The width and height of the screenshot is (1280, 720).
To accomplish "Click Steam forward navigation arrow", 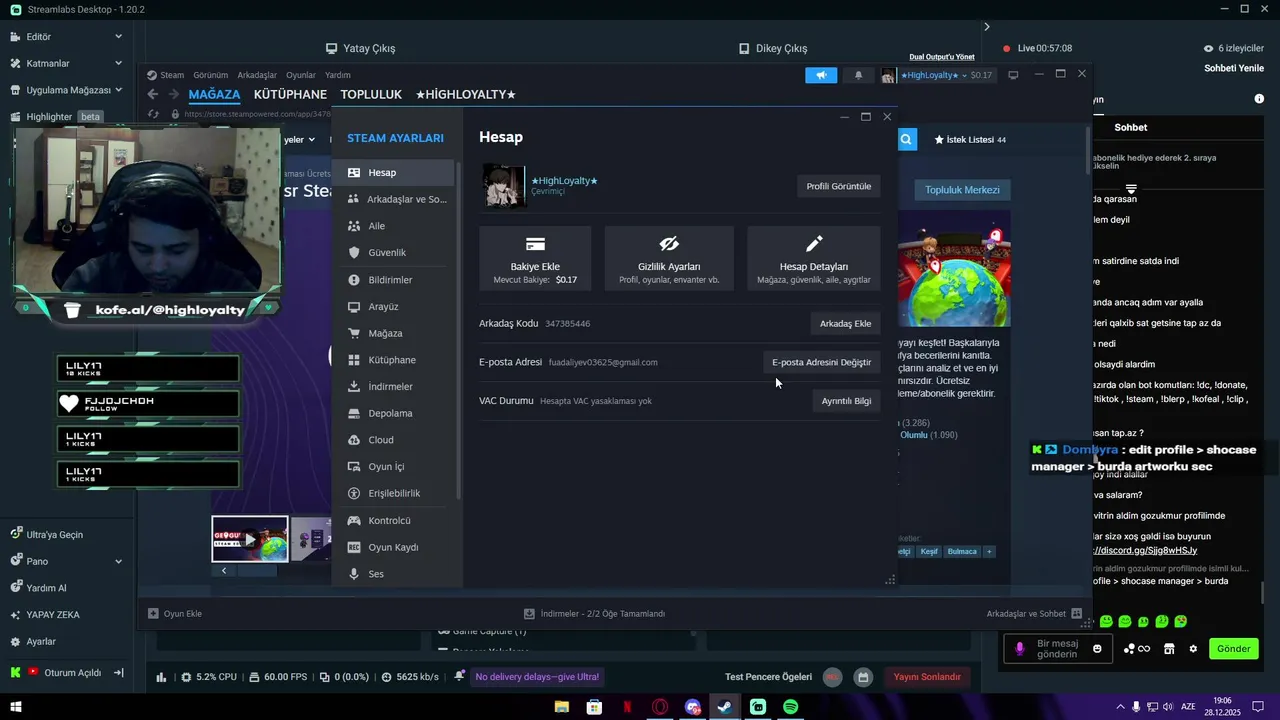I will coord(173,94).
